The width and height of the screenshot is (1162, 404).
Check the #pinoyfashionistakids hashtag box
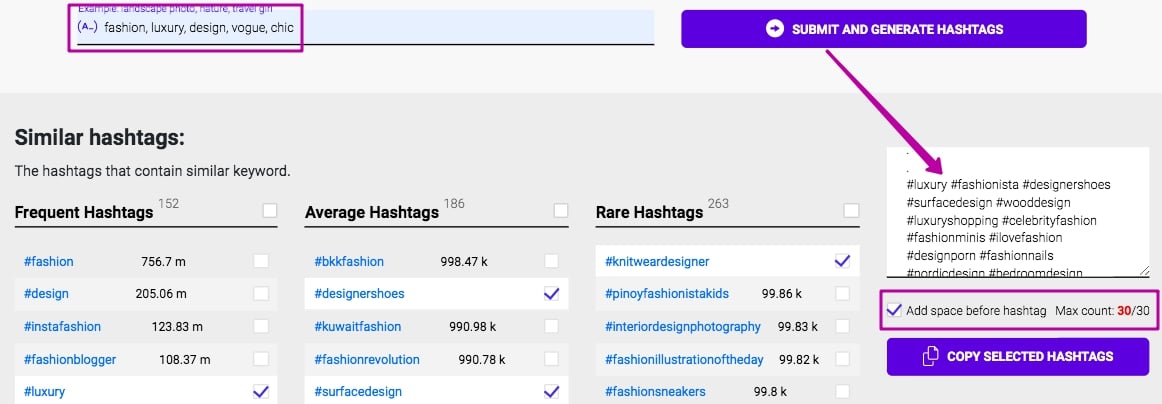click(x=843, y=294)
